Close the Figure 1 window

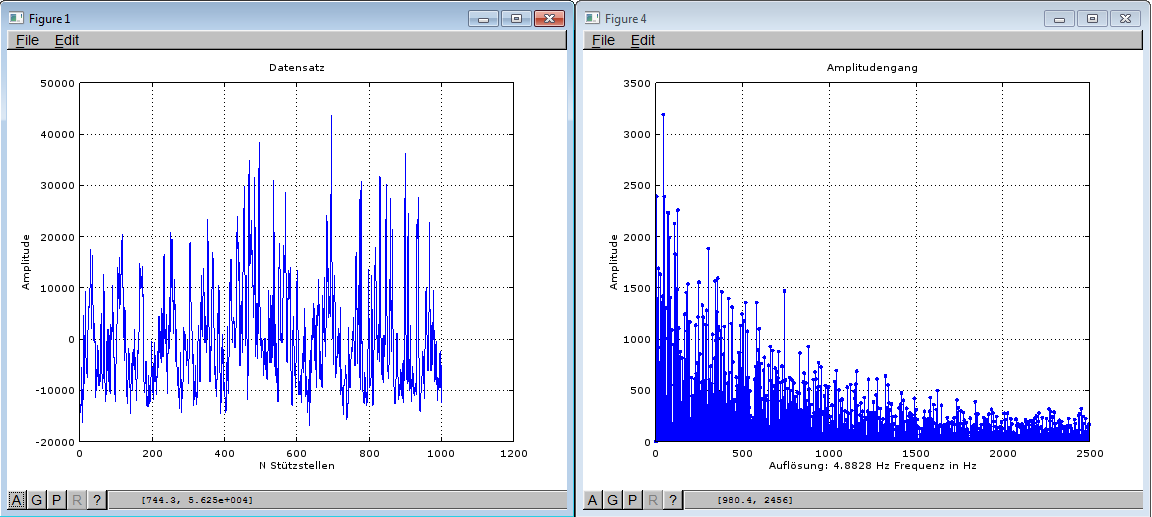(x=549, y=19)
